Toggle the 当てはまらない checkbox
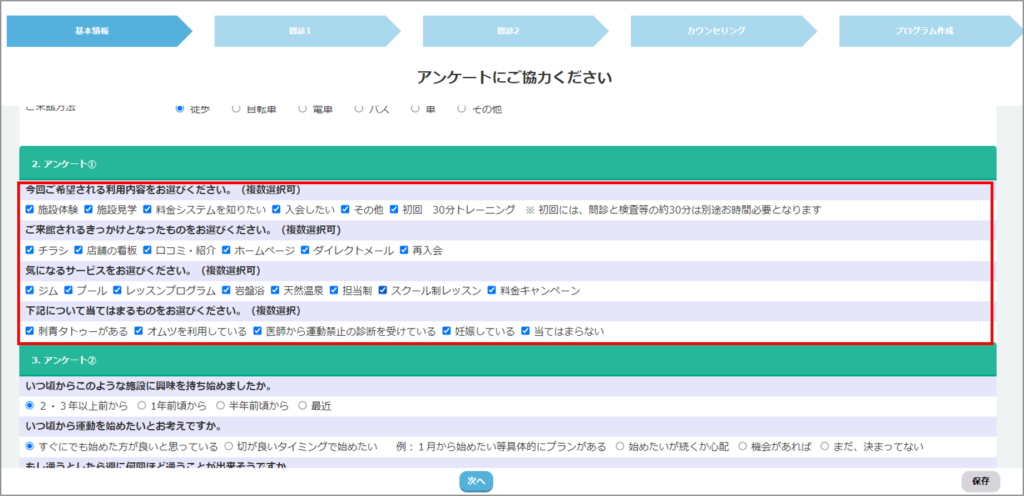Screen dimensions: 1024x496 point(525,331)
